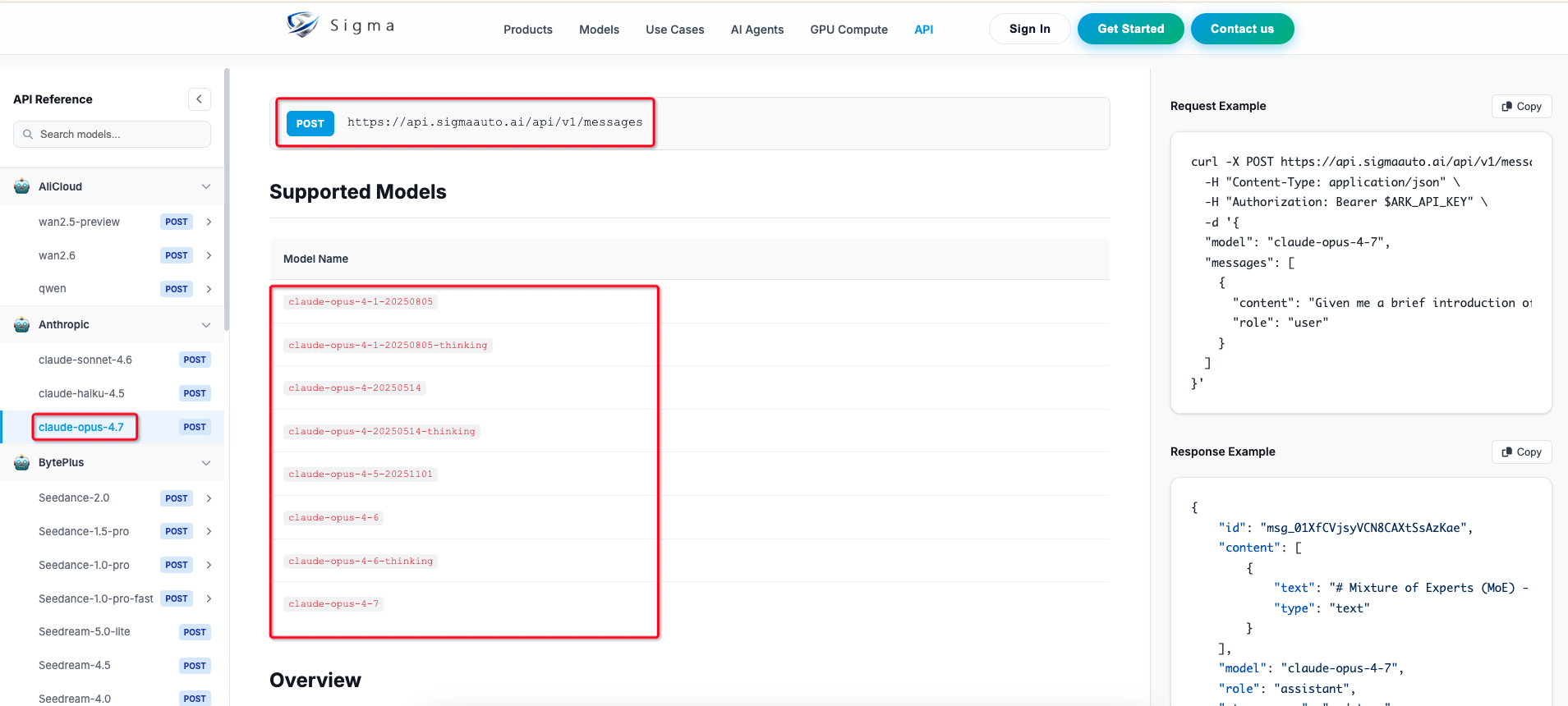The image size is (1568, 706).
Task: Click the Supported Models heading
Action: coord(358,192)
